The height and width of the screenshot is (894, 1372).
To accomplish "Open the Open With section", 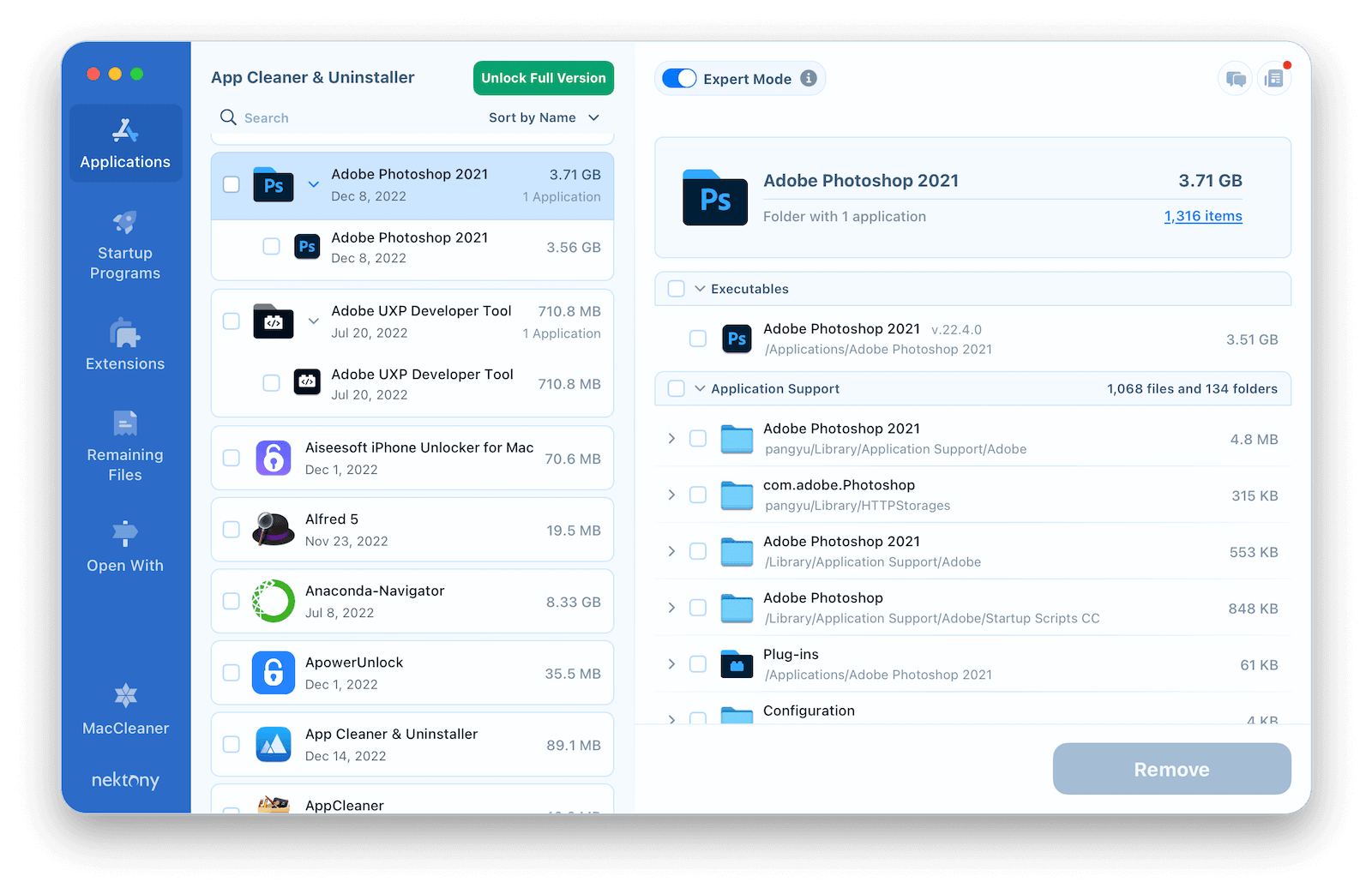I will 125,546.
